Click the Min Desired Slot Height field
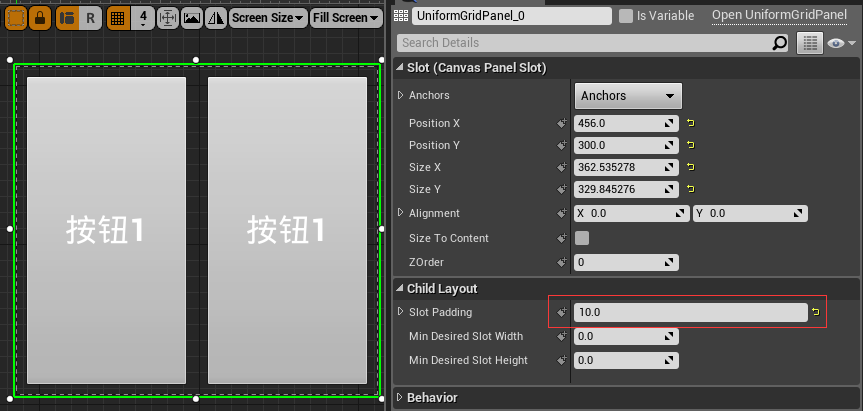863x411 pixels. point(626,360)
